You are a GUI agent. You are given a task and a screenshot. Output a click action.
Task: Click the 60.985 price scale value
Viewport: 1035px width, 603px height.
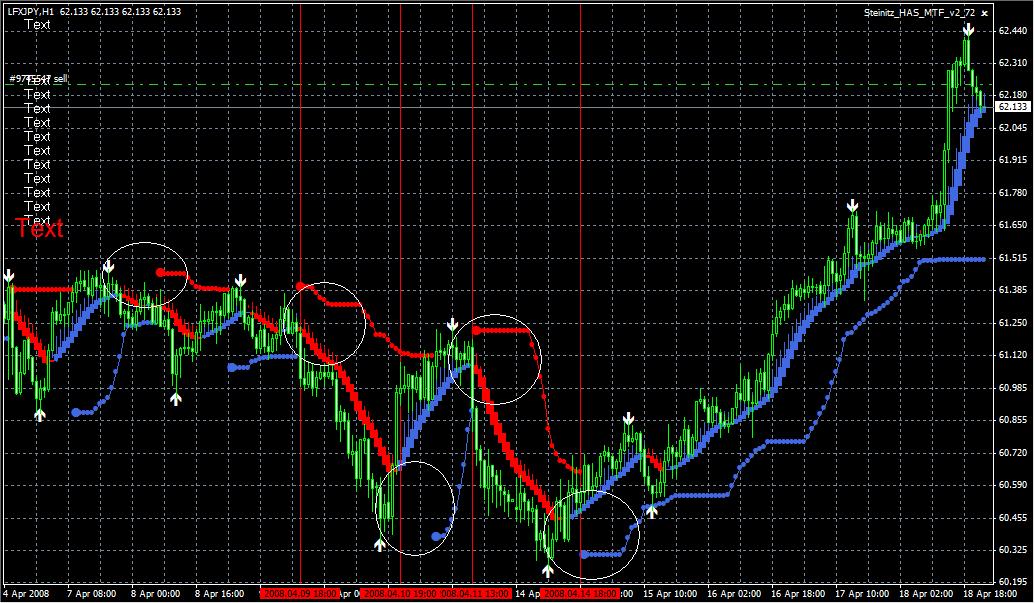pos(1012,387)
